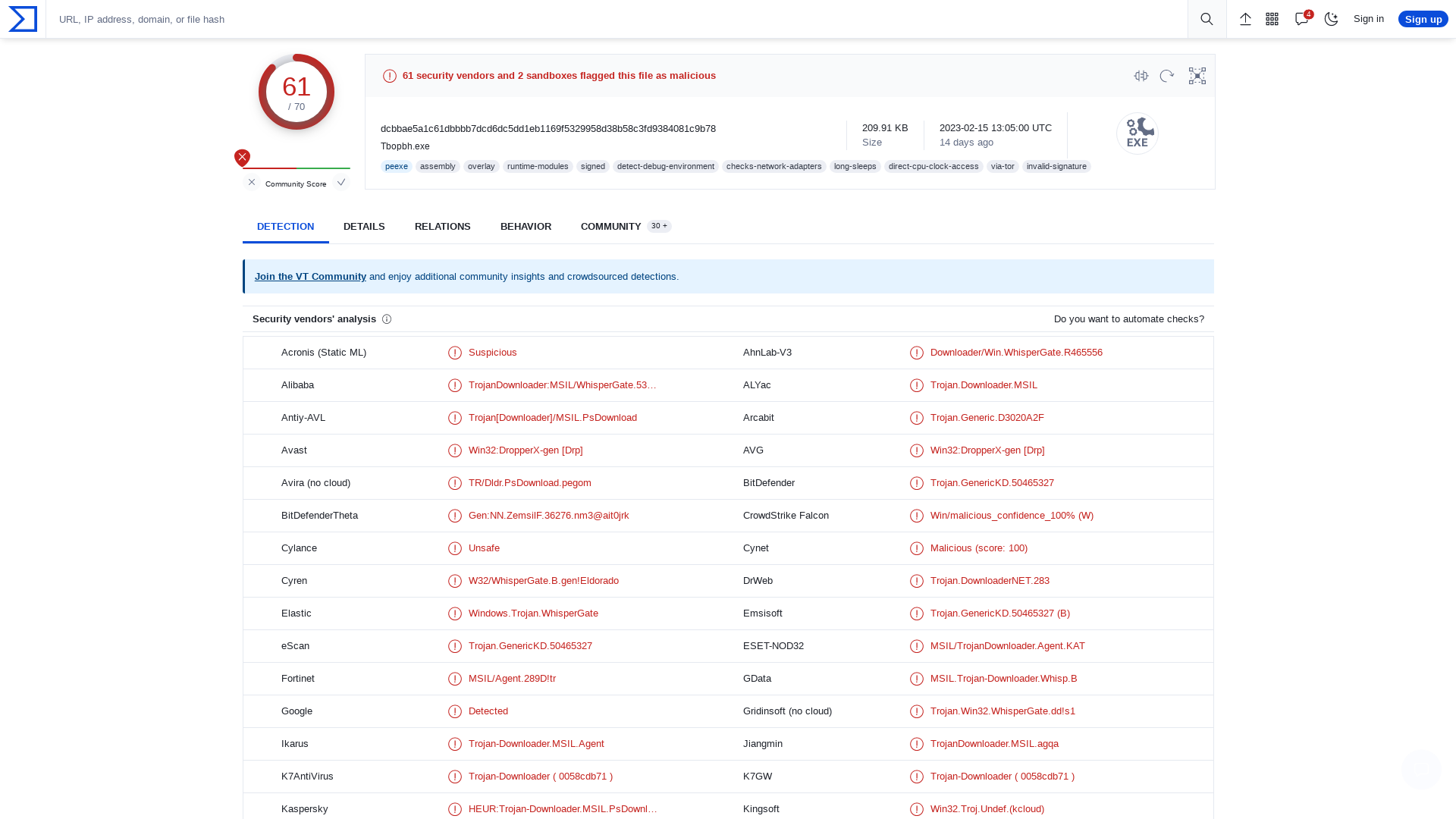Click the MSIL.Trojan-Downloader.Whisp.B result
Image resolution: width=1456 pixels, height=819 pixels.
(1004, 679)
